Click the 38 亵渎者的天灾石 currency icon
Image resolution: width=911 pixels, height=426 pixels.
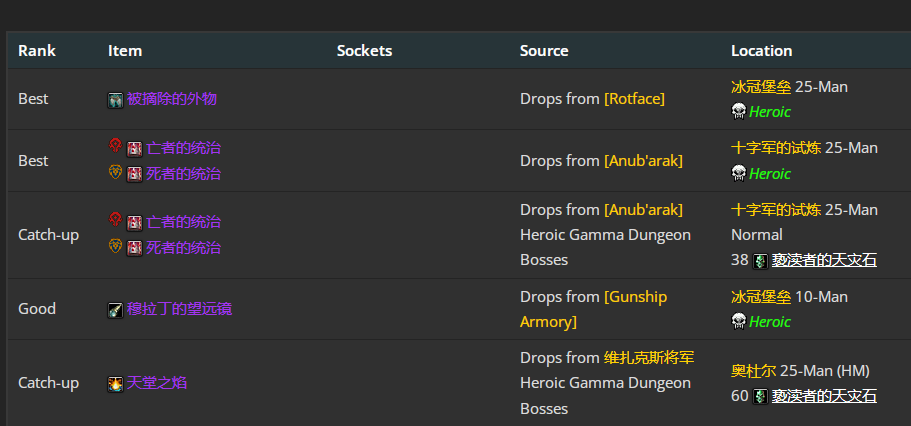(x=761, y=261)
